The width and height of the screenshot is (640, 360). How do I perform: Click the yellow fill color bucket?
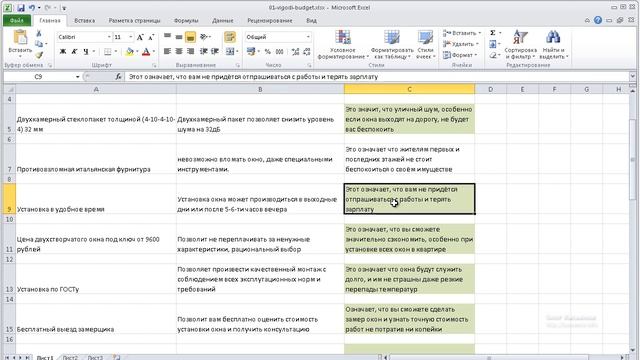click(129, 51)
